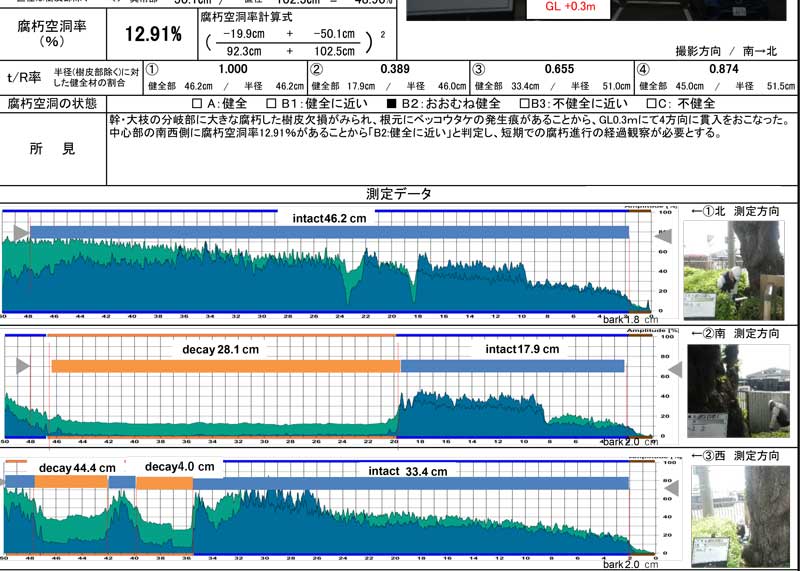Click the blue intact 33.4 cm bar

point(411,483)
